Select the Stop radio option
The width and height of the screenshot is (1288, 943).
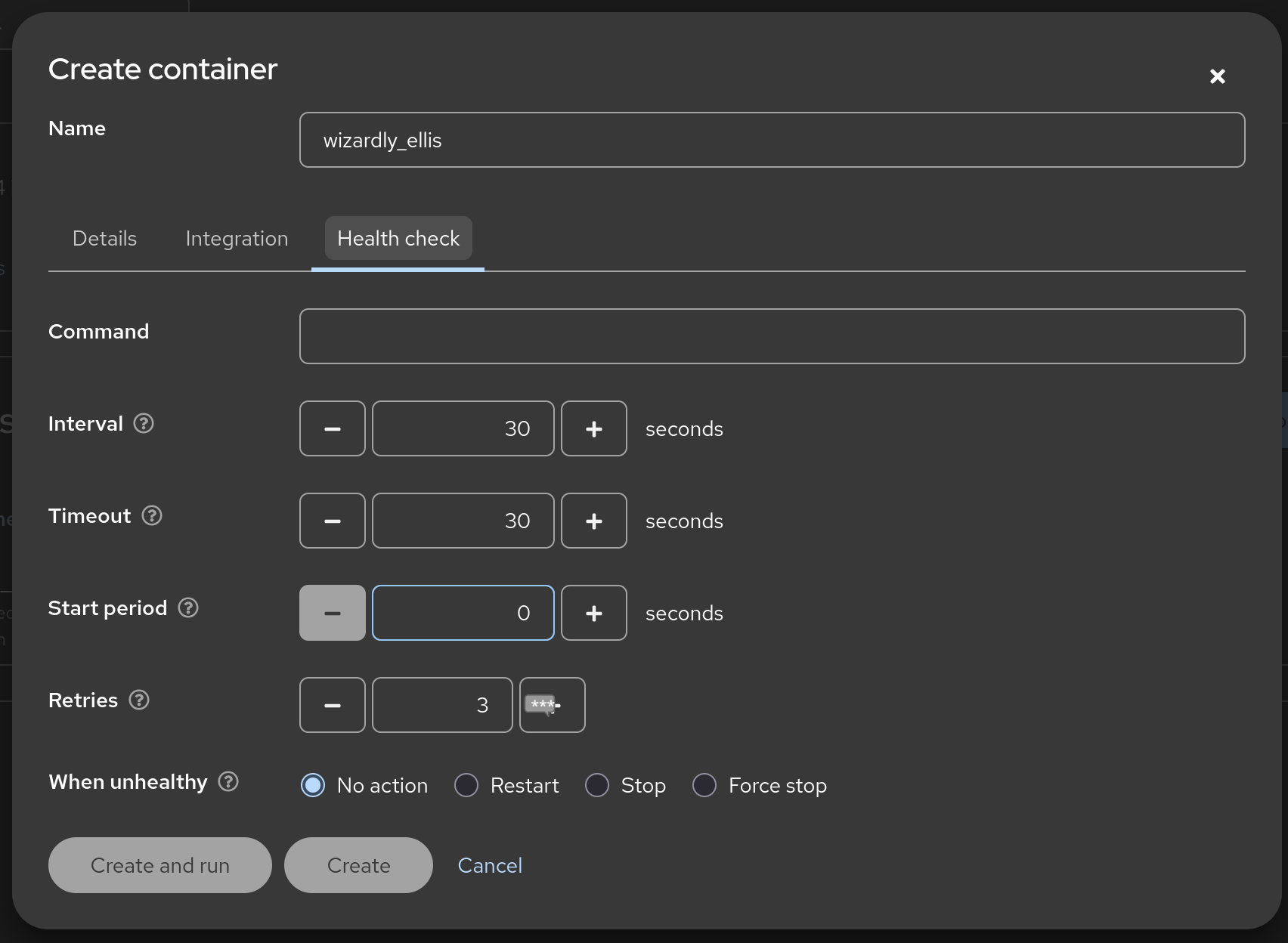pos(597,785)
